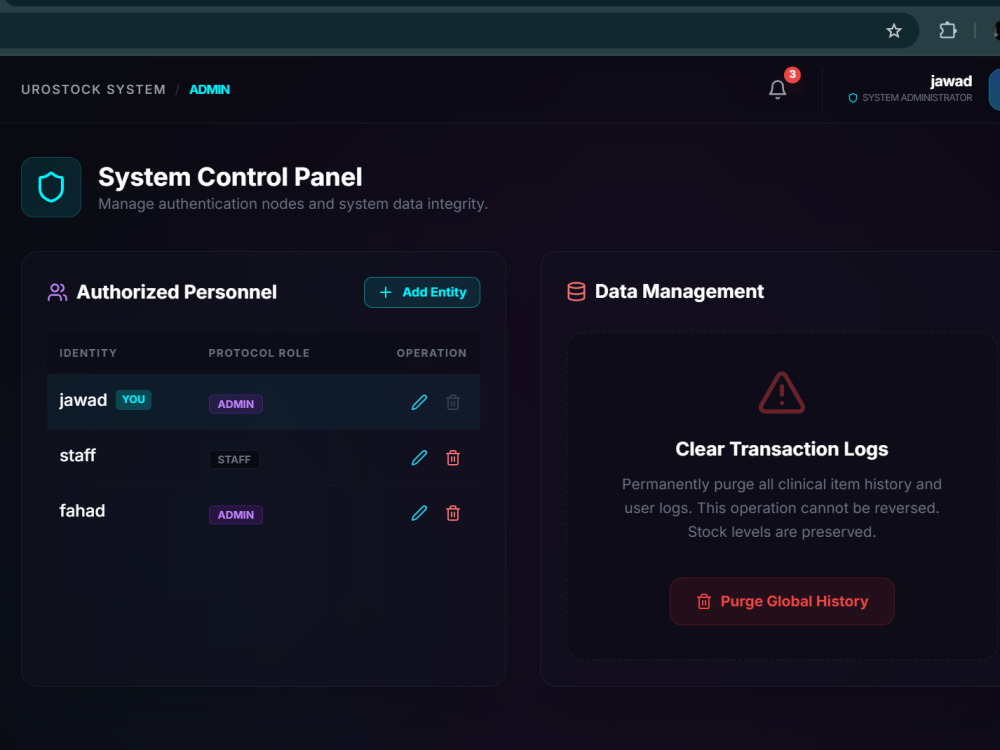Click the red notification count badge

792,75
